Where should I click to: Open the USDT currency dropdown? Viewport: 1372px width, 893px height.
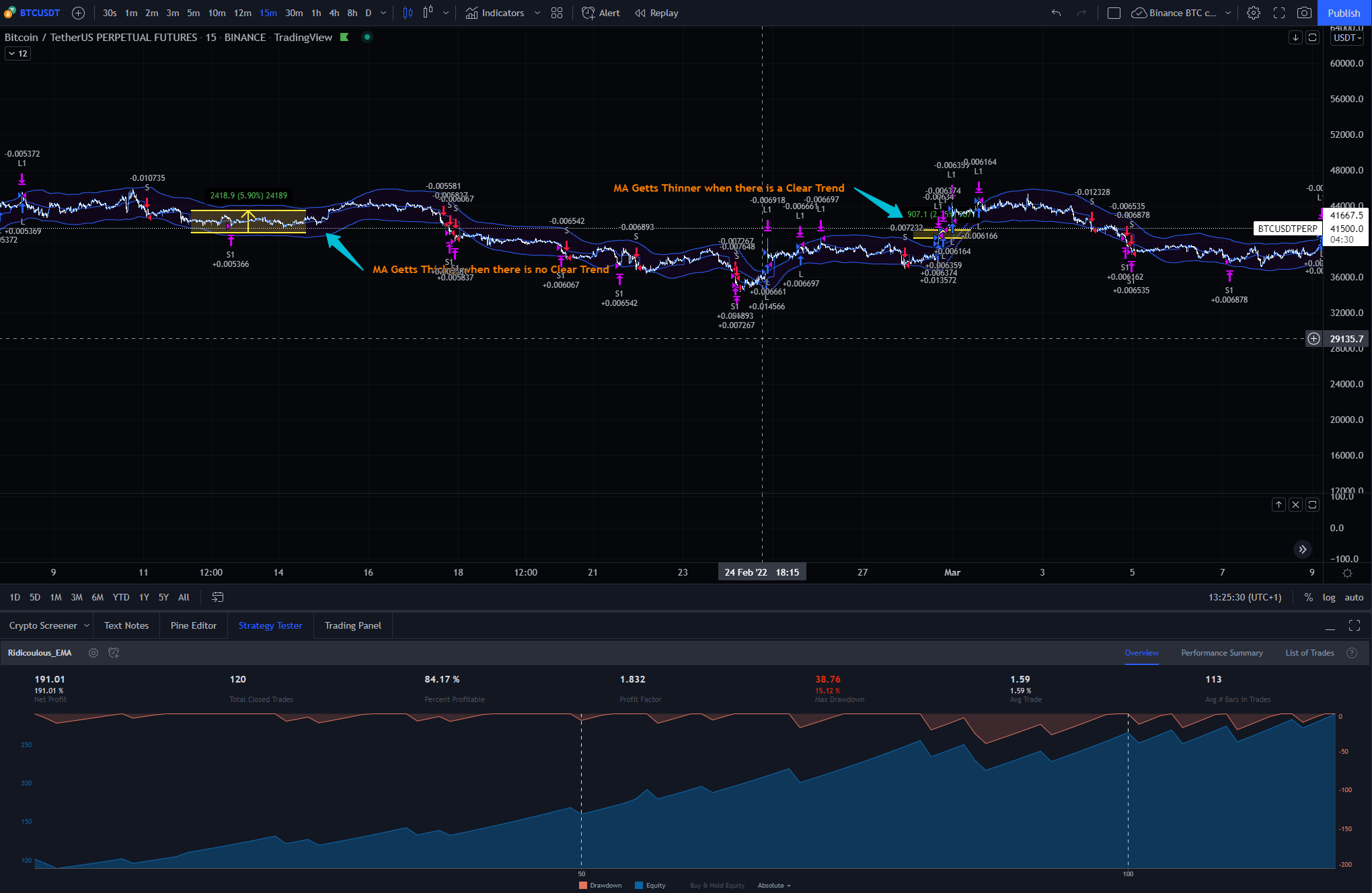click(x=1347, y=38)
